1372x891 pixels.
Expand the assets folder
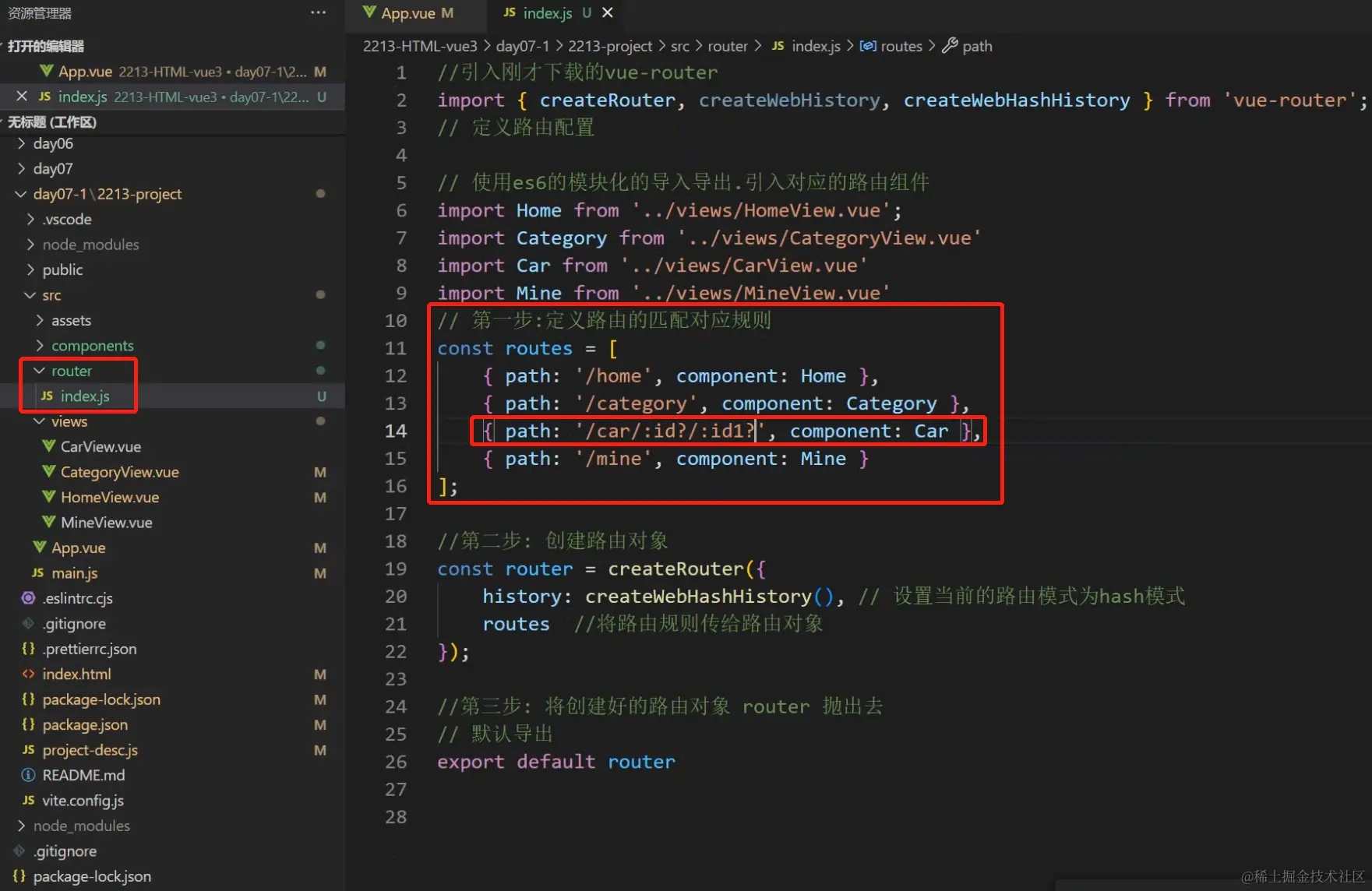pos(40,320)
